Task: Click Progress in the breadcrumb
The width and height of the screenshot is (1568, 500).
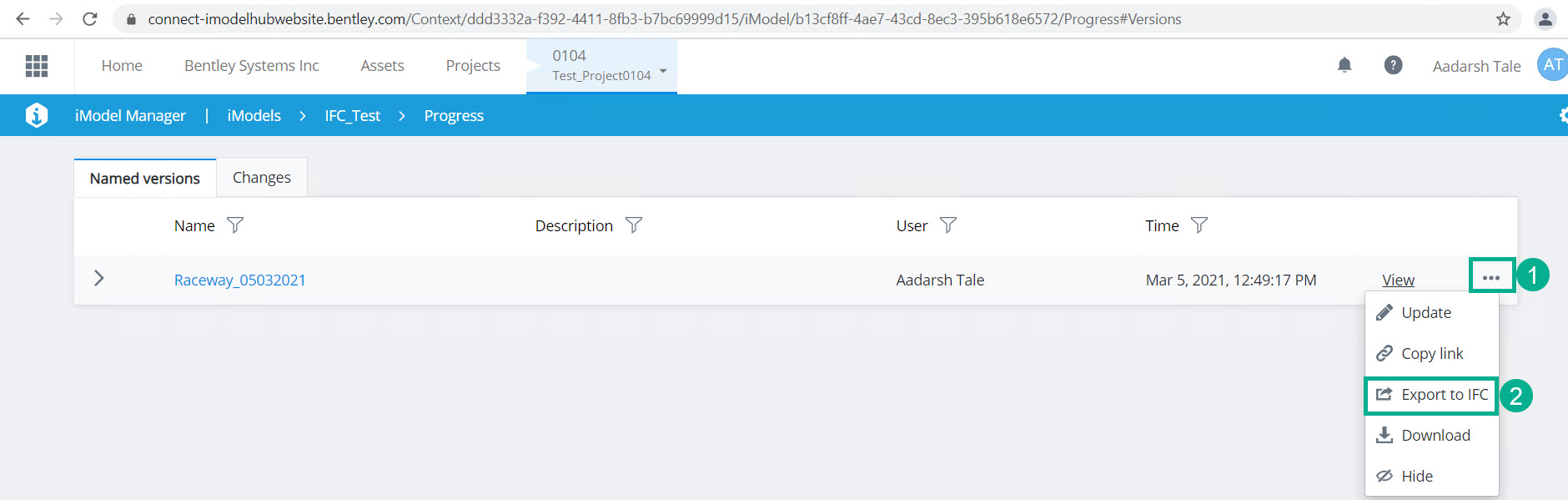Action: coord(454,115)
